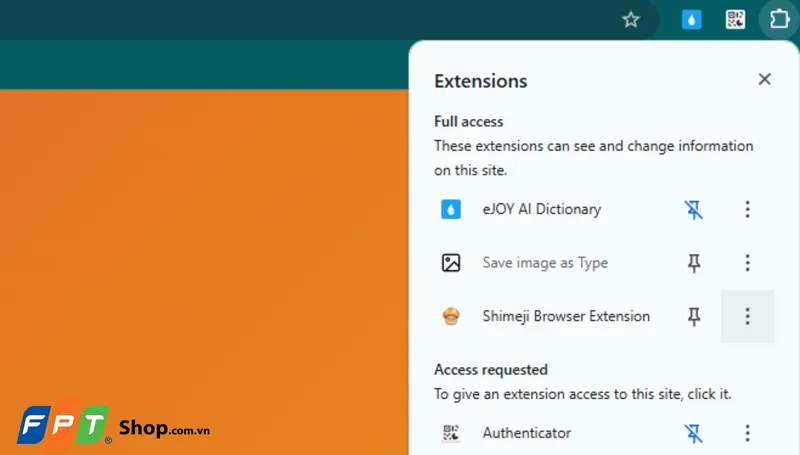Screen dimensions: 800x455
Task: Pin Save image as Type to toolbar
Action: [694, 263]
